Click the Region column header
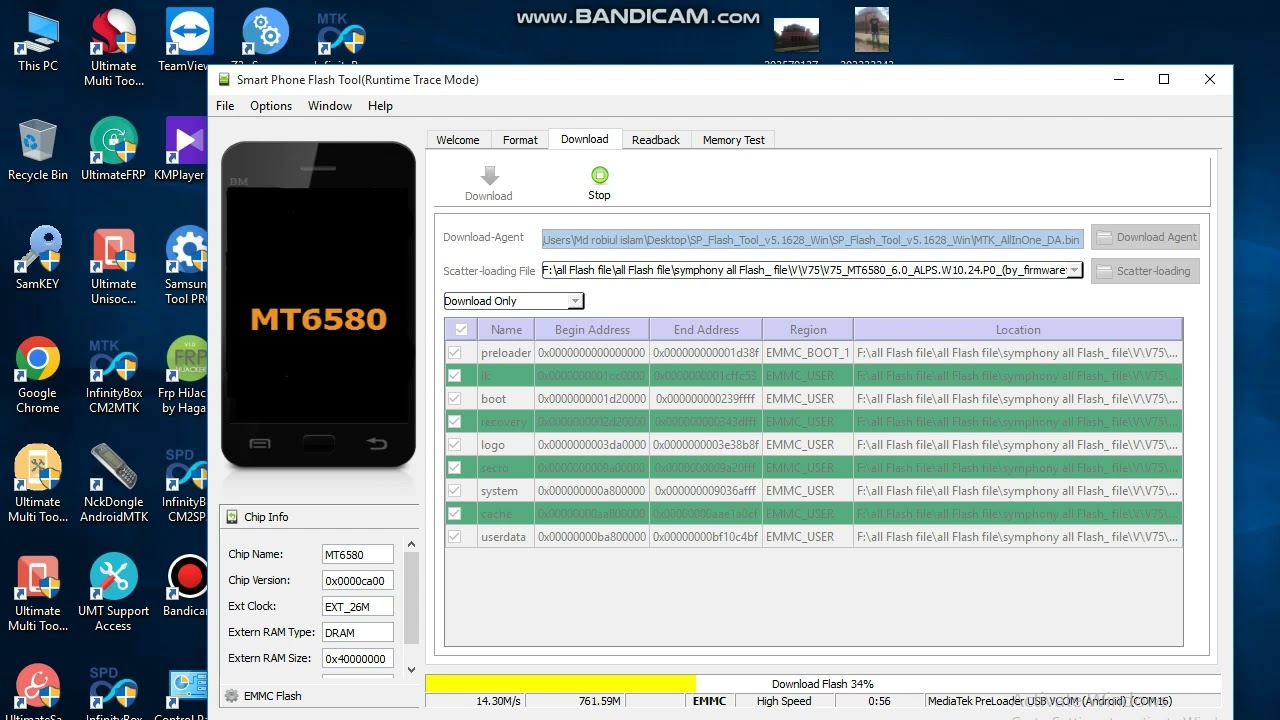Viewport: 1280px width, 720px height. (x=808, y=329)
